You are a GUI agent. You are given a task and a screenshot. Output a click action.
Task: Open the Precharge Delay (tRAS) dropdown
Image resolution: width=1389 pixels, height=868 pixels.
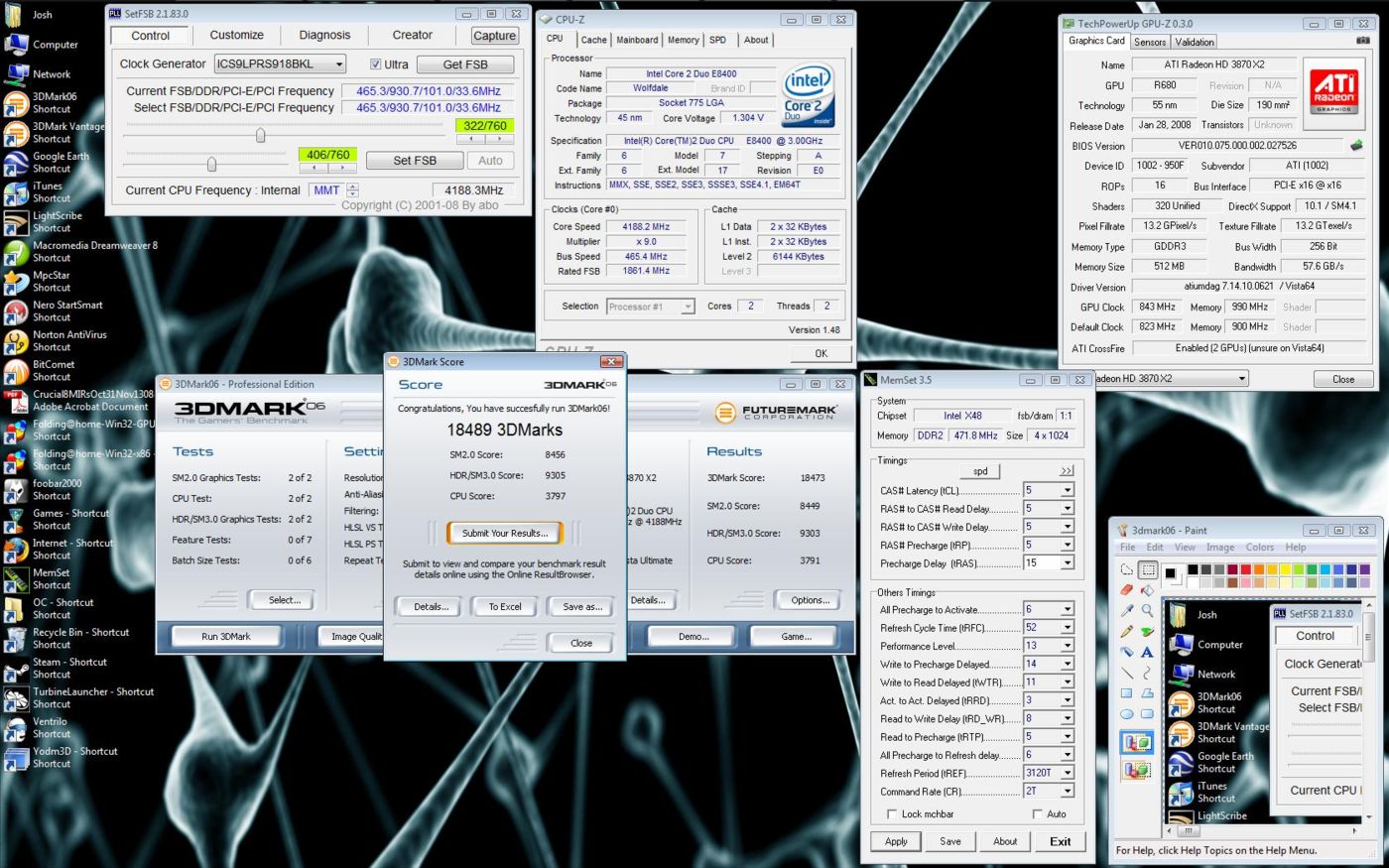point(1068,562)
